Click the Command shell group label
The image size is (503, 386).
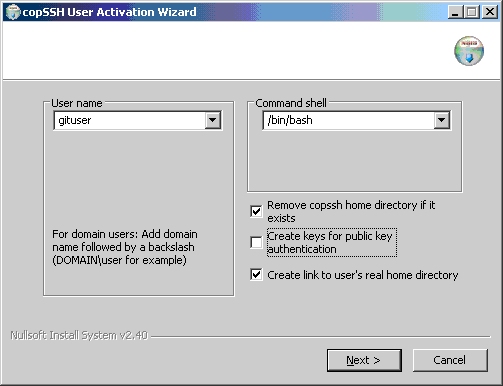coord(291,103)
